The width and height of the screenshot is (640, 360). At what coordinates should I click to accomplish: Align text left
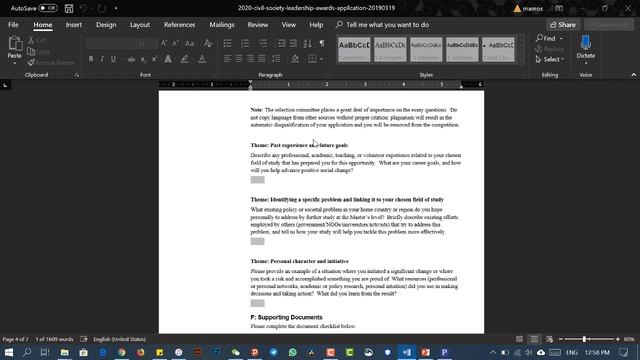click(x=227, y=59)
